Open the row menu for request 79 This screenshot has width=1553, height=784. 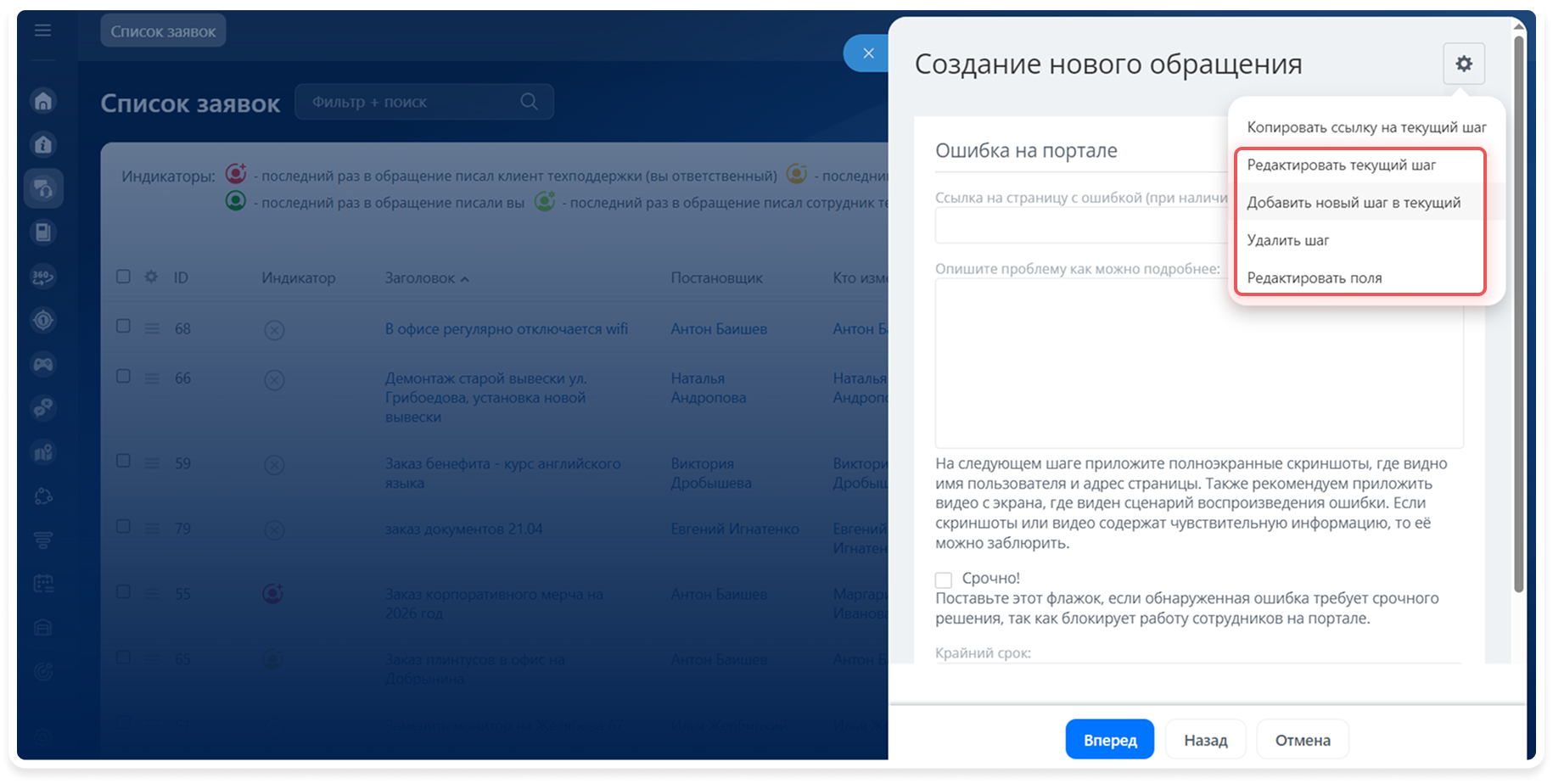point(152,529)
